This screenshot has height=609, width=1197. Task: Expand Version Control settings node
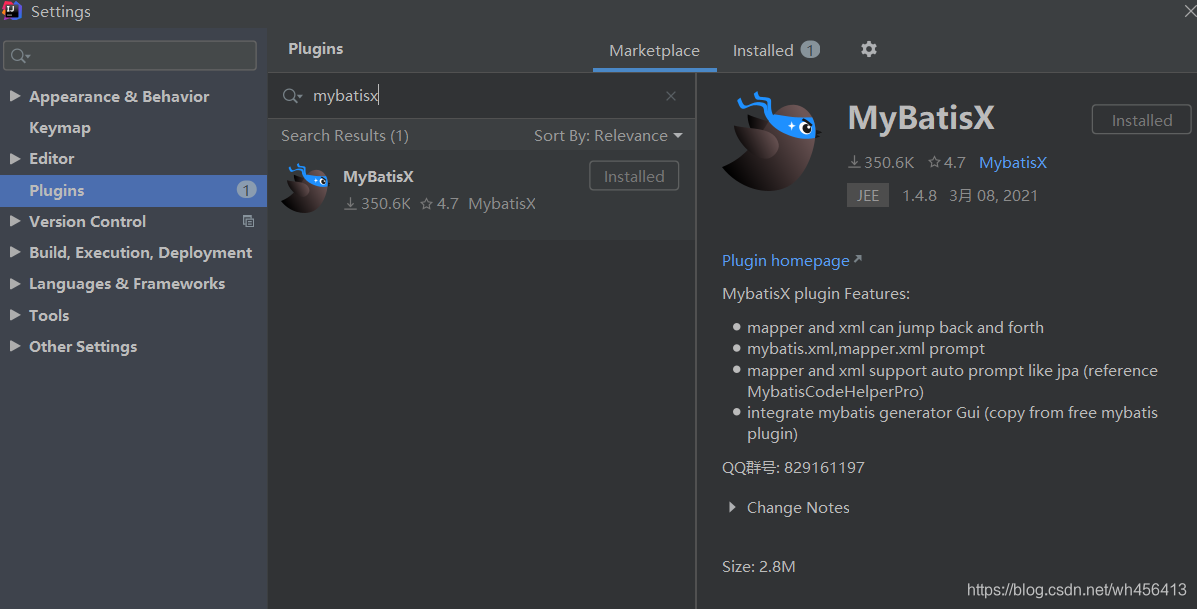(15, 221)
